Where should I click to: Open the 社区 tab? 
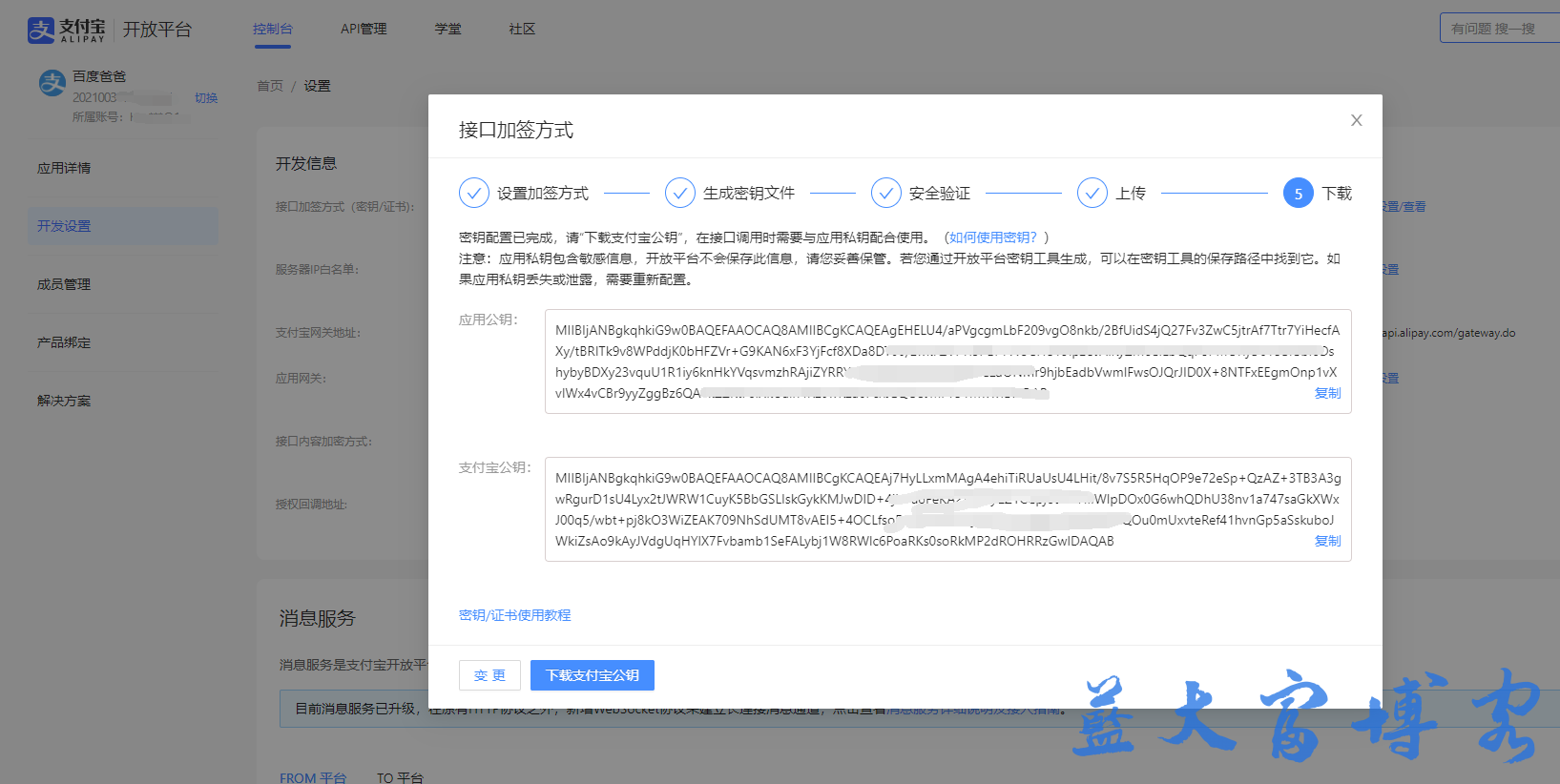pyautogui.click(x=522, y=29)
